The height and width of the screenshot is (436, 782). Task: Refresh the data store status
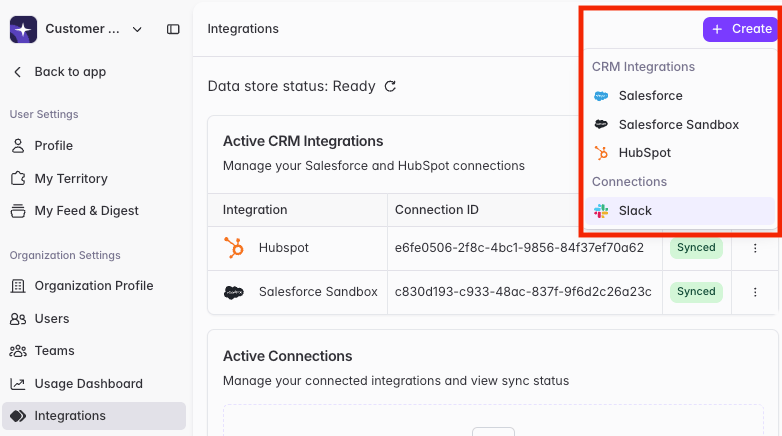point(390,86)
